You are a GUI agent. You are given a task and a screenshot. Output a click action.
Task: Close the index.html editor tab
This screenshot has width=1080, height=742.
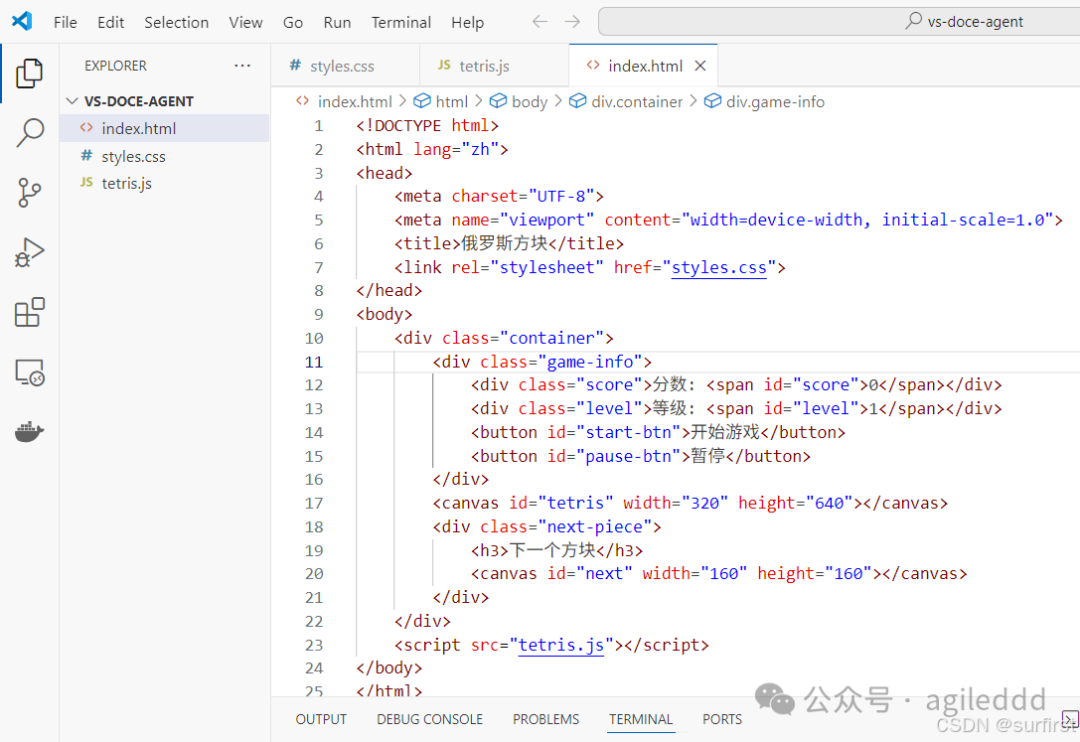tap(700, 65)
